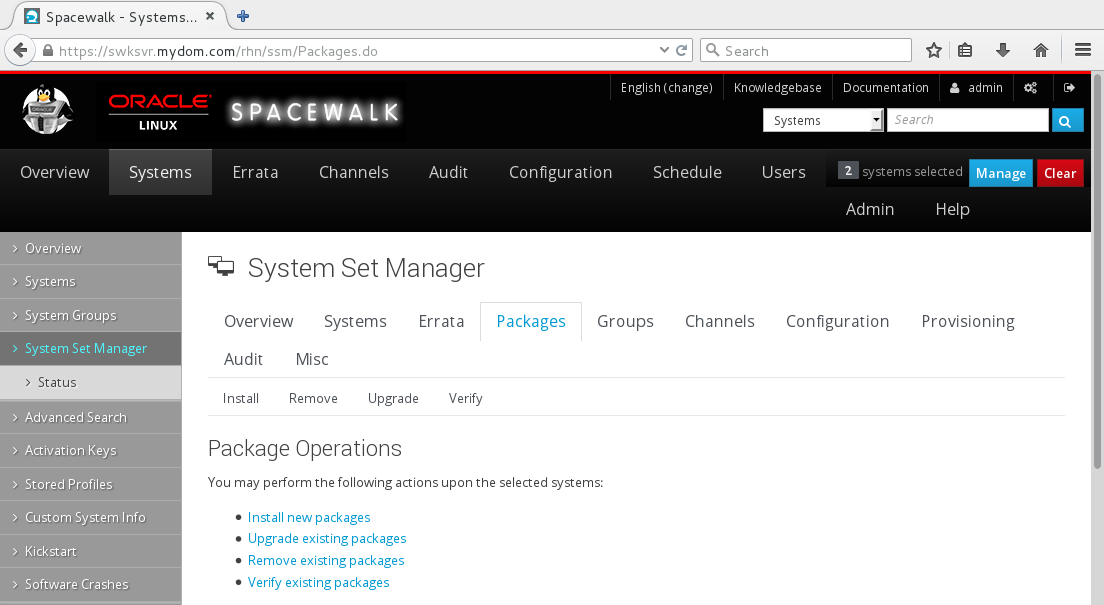
Task: Open the admin user account link
Action: click(977, 88)
